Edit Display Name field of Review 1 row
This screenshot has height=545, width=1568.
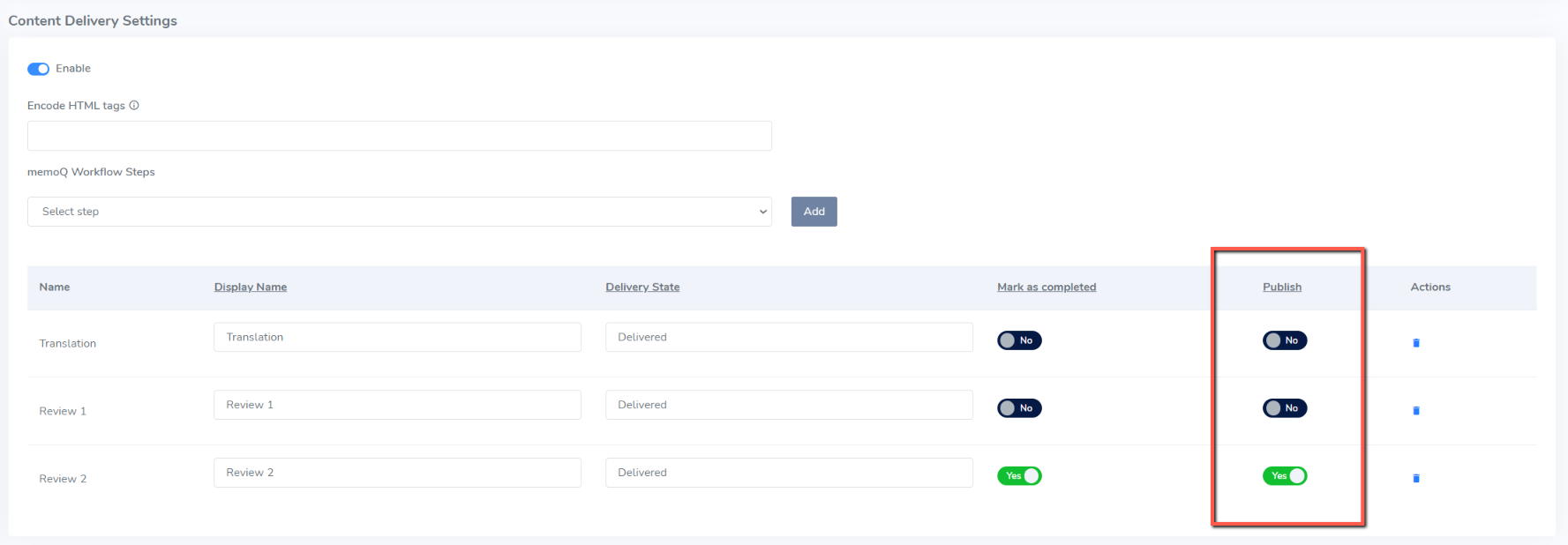click(397, 405)
